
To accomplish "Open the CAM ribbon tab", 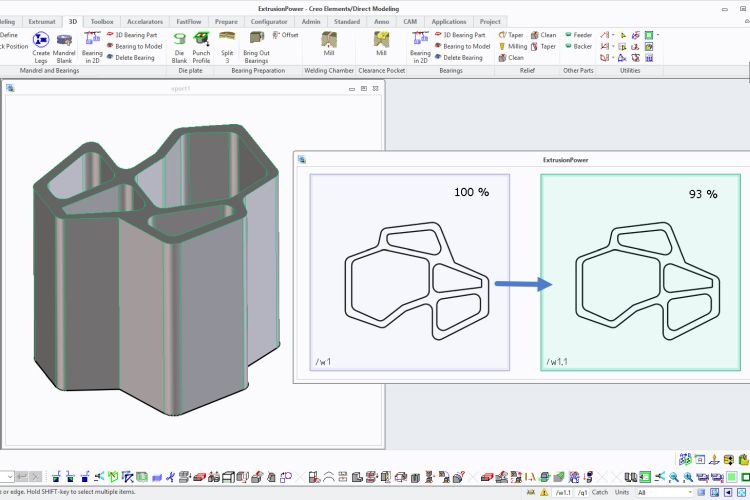I will pyautogui.click(x=410, y=22).
